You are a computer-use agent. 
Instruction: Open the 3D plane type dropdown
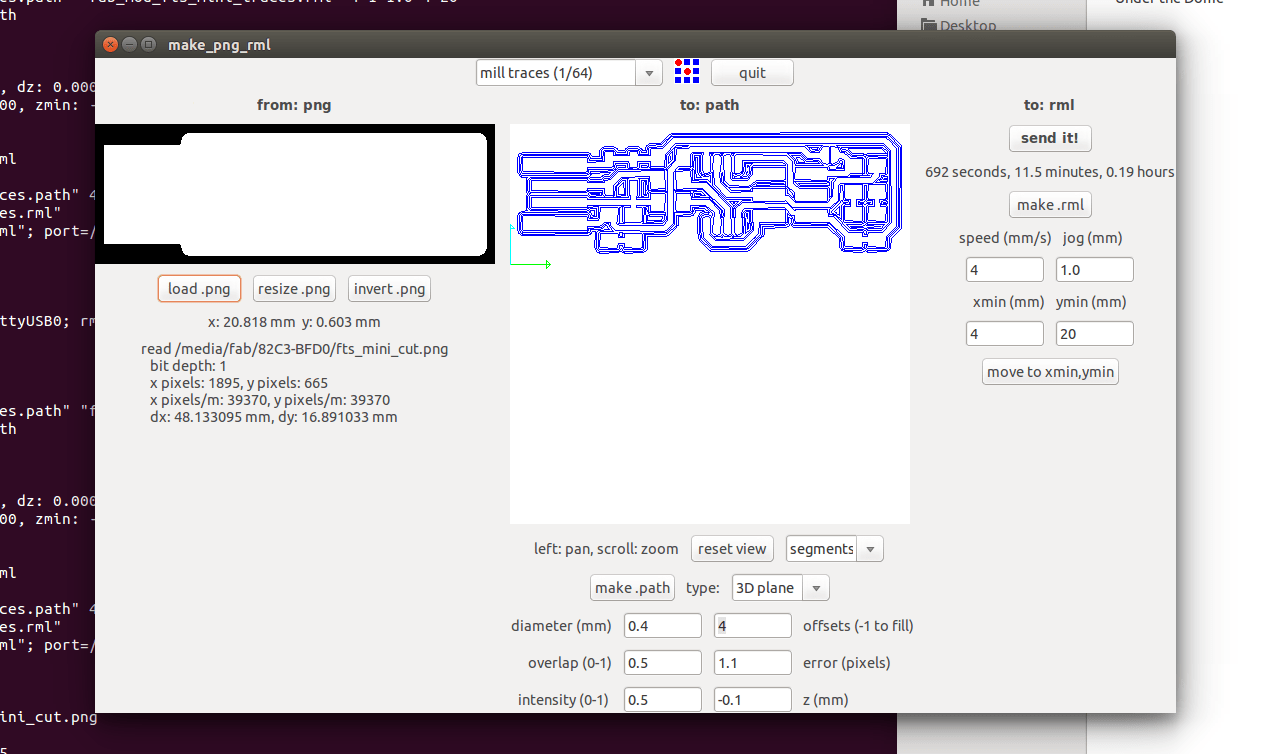point(780,588)
